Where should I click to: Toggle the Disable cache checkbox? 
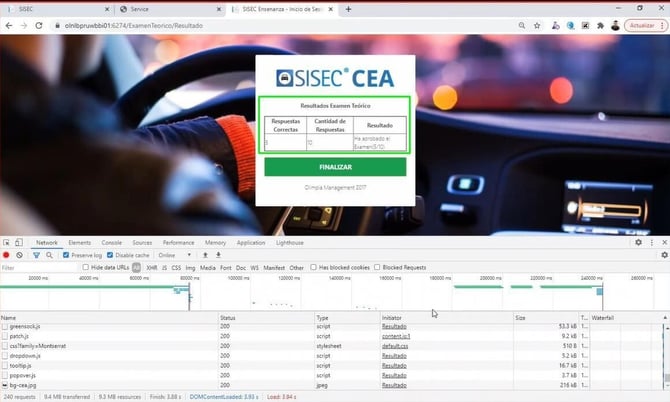110,255
